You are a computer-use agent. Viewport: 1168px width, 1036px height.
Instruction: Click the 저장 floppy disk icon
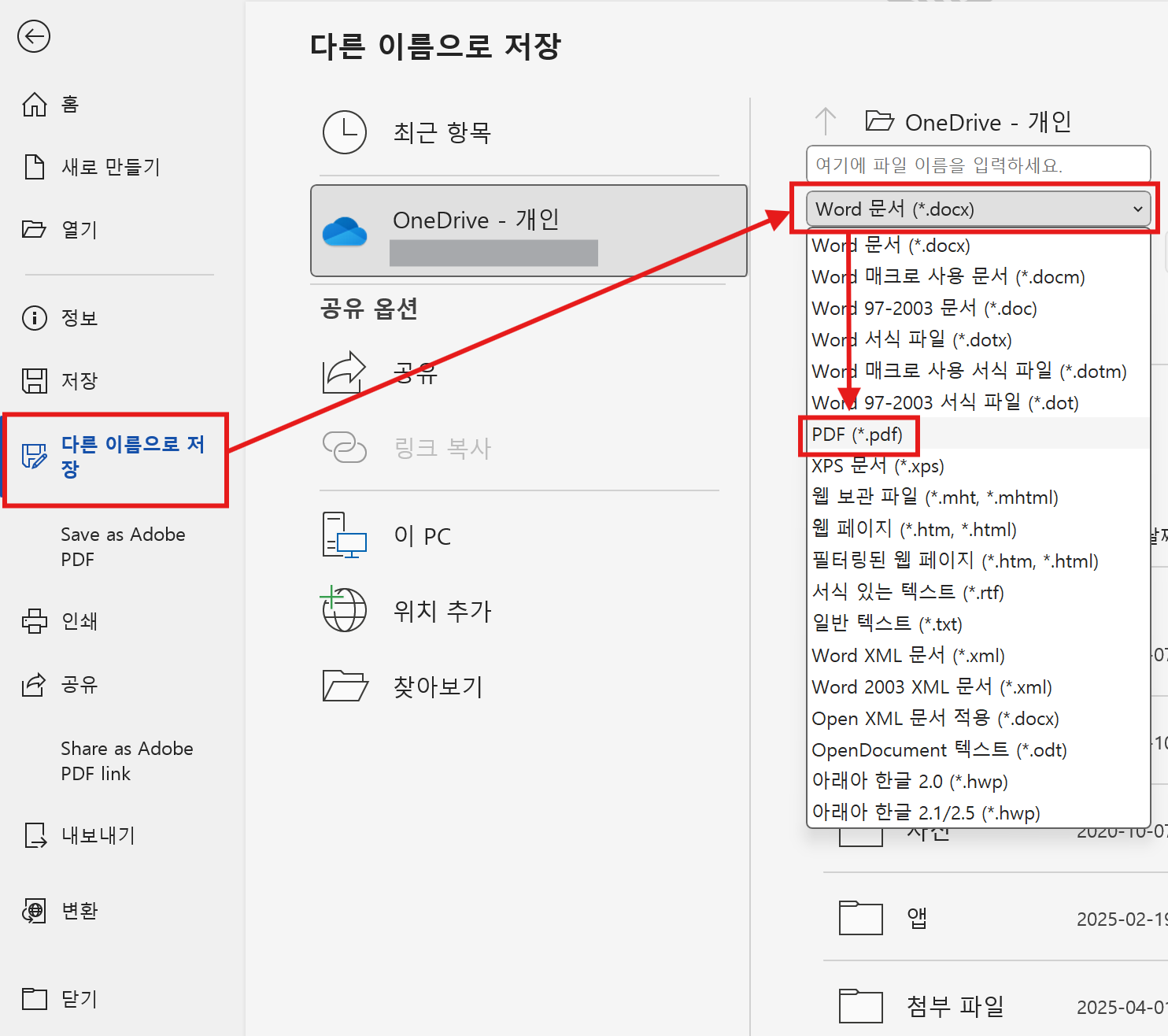[x=34, y=381]
